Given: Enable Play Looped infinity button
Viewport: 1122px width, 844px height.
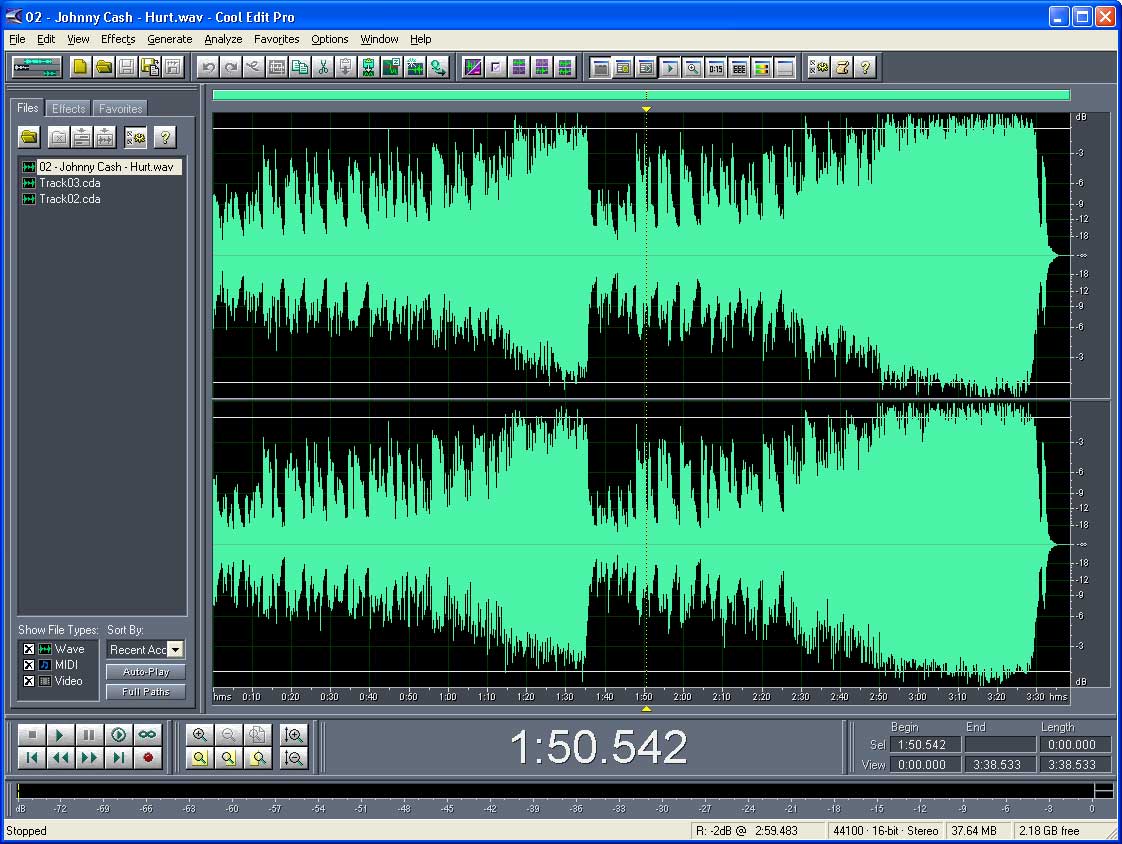Looking at the screenshot, I should tap(147, 734).
